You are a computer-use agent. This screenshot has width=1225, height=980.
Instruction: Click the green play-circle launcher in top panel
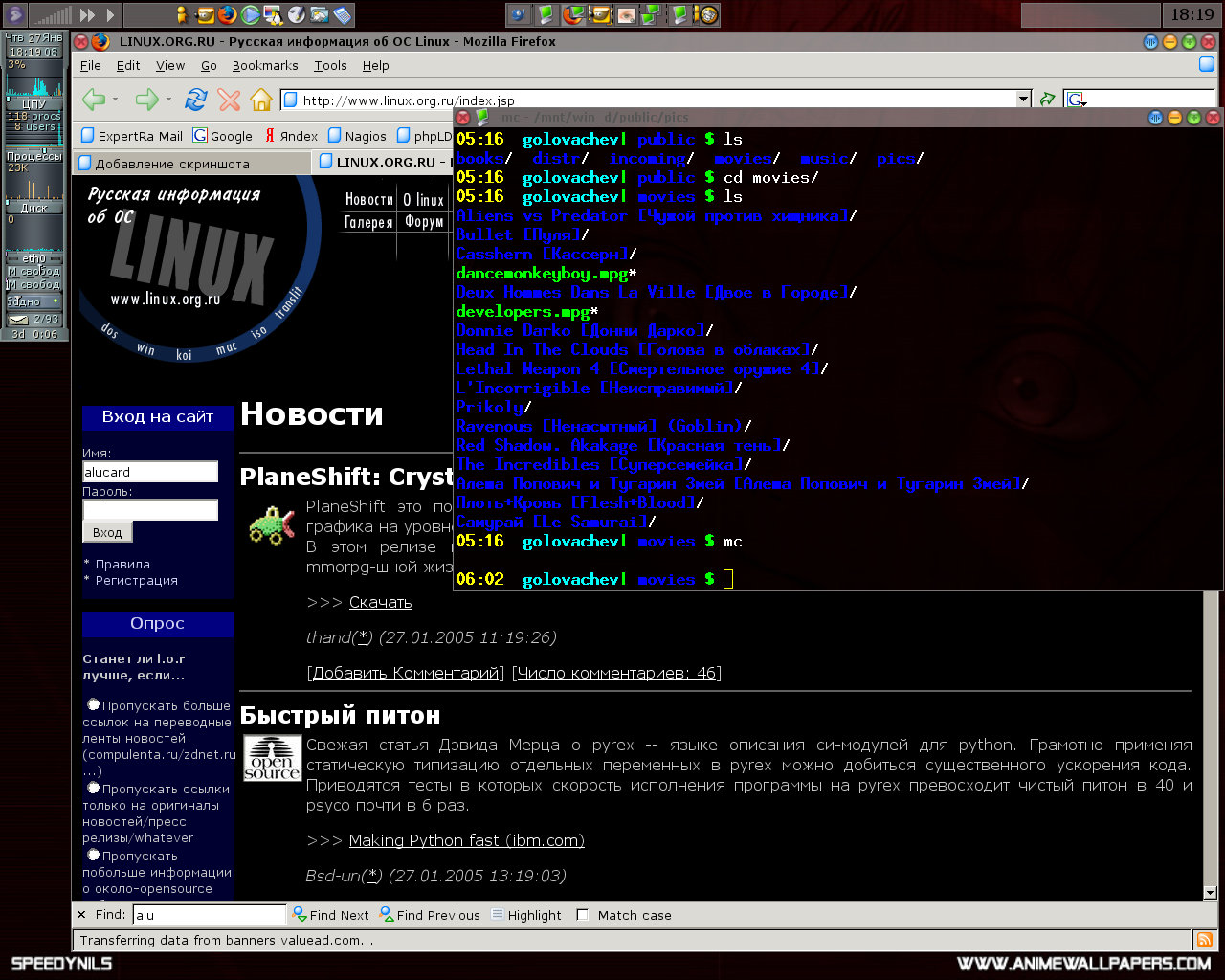251,14
